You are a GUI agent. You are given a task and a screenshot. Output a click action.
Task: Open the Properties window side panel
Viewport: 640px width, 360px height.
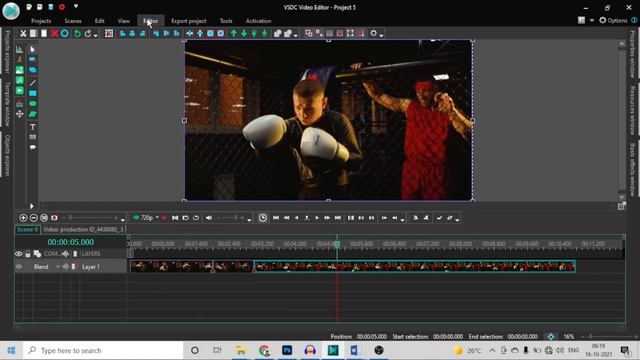click(x=633, y=54)
